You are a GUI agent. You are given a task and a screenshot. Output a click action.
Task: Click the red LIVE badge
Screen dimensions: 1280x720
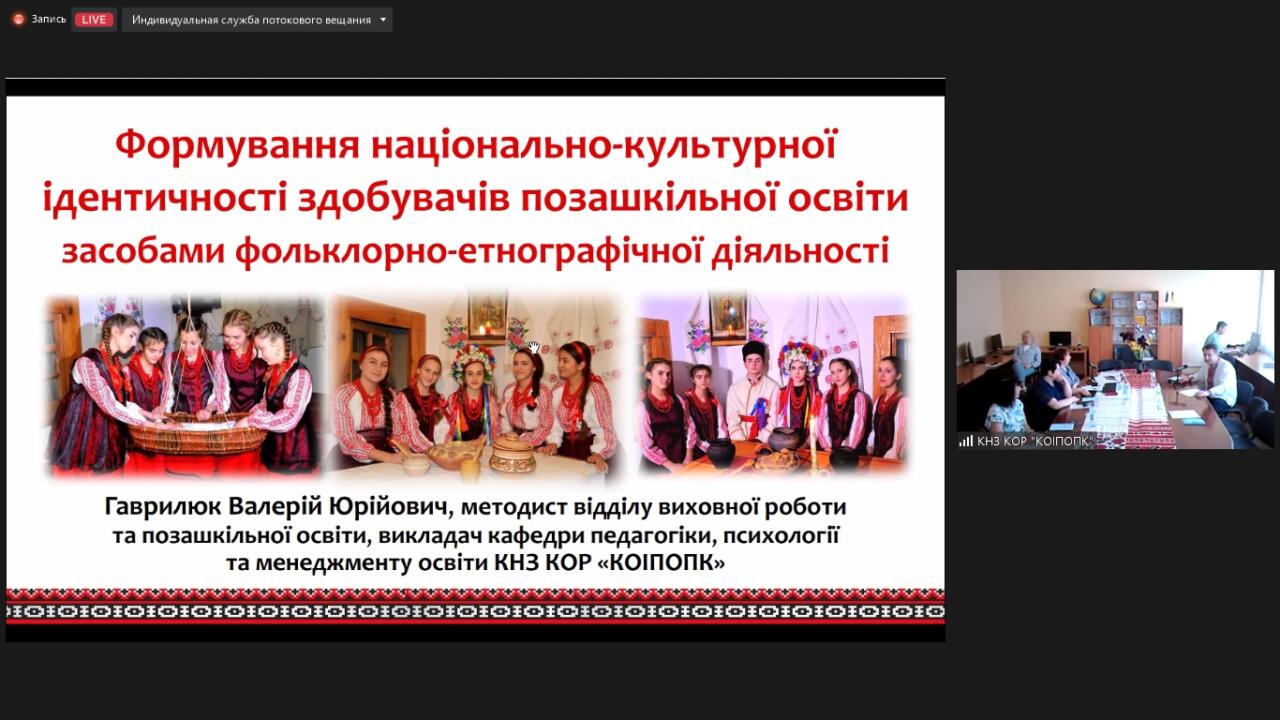click(x=94, y=19)
